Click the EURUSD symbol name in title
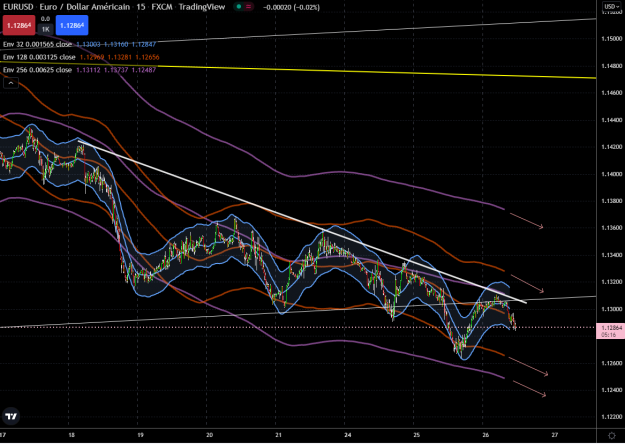 coord(18,7)
